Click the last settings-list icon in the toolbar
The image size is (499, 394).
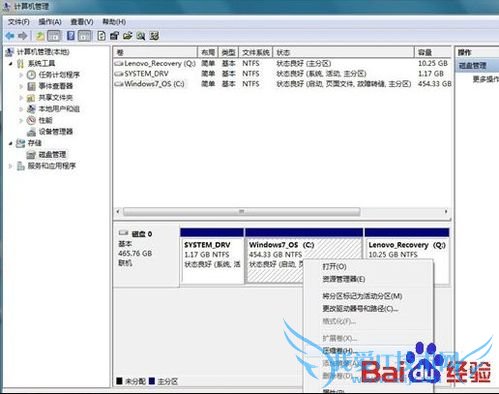[x=154, y=36]
